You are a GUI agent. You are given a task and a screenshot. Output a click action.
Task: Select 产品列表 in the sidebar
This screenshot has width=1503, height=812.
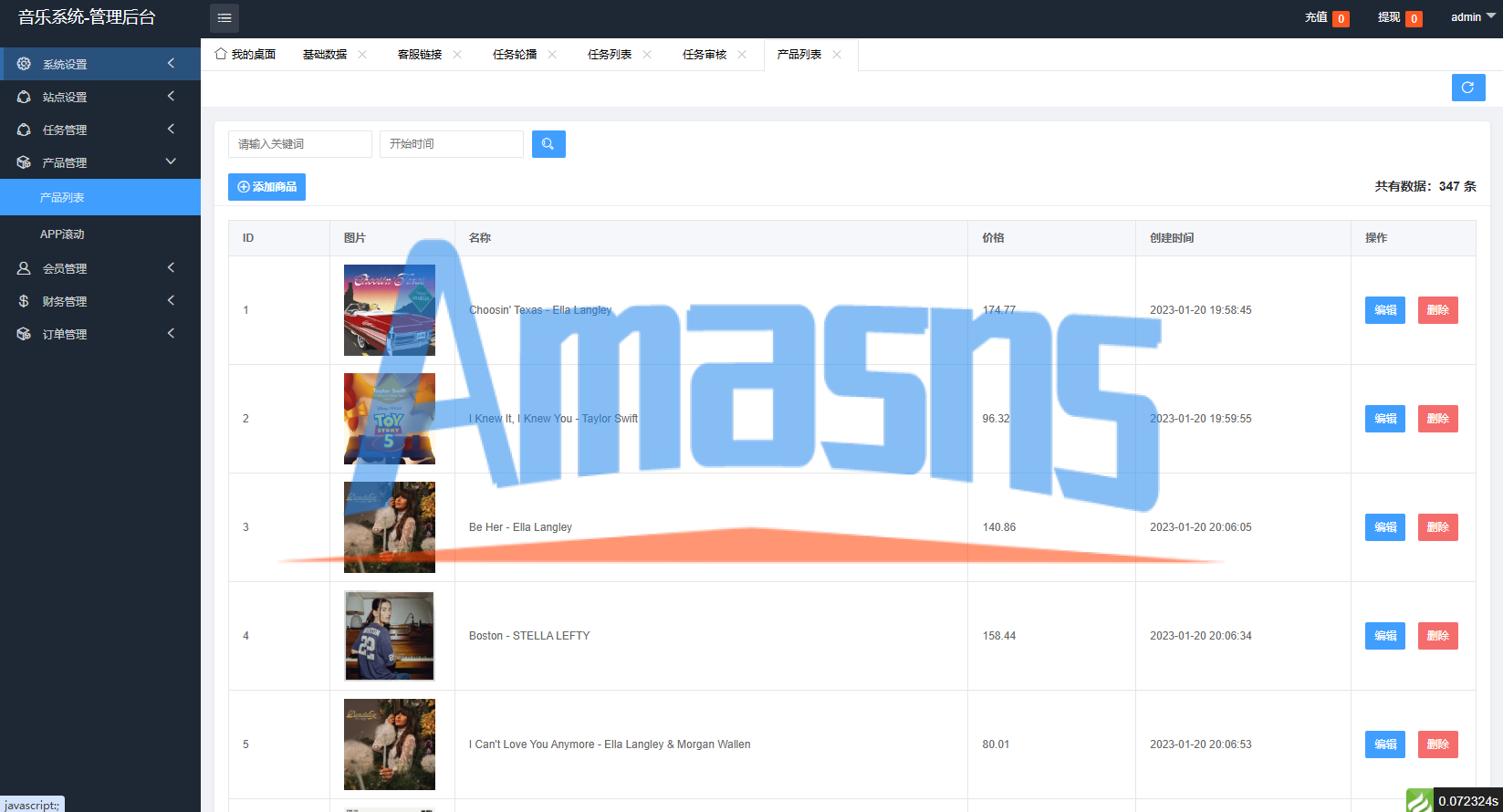pos(100,197)
